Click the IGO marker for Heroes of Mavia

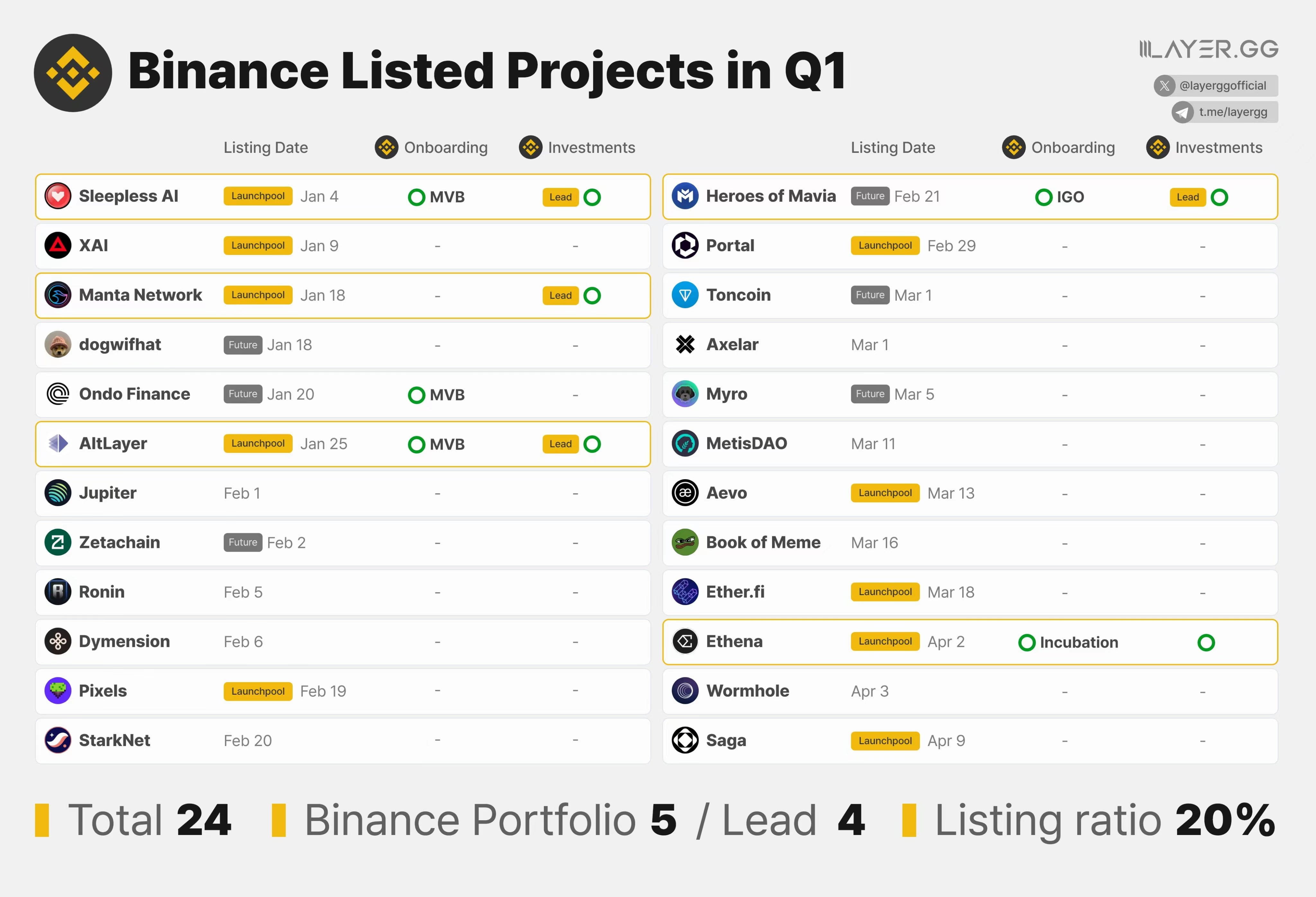(1044, 197)
